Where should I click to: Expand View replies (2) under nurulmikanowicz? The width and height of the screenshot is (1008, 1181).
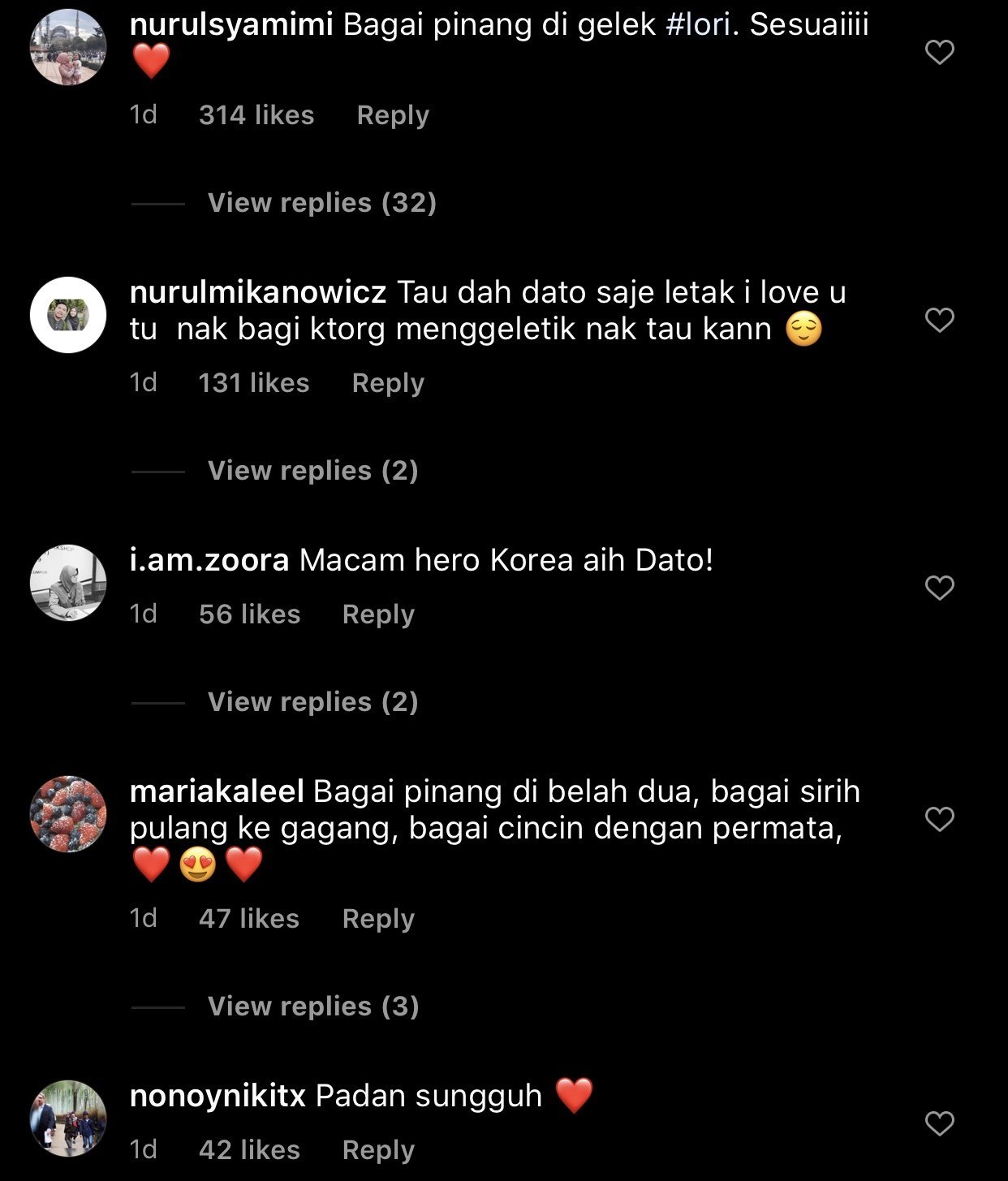[x=313, y=470]
